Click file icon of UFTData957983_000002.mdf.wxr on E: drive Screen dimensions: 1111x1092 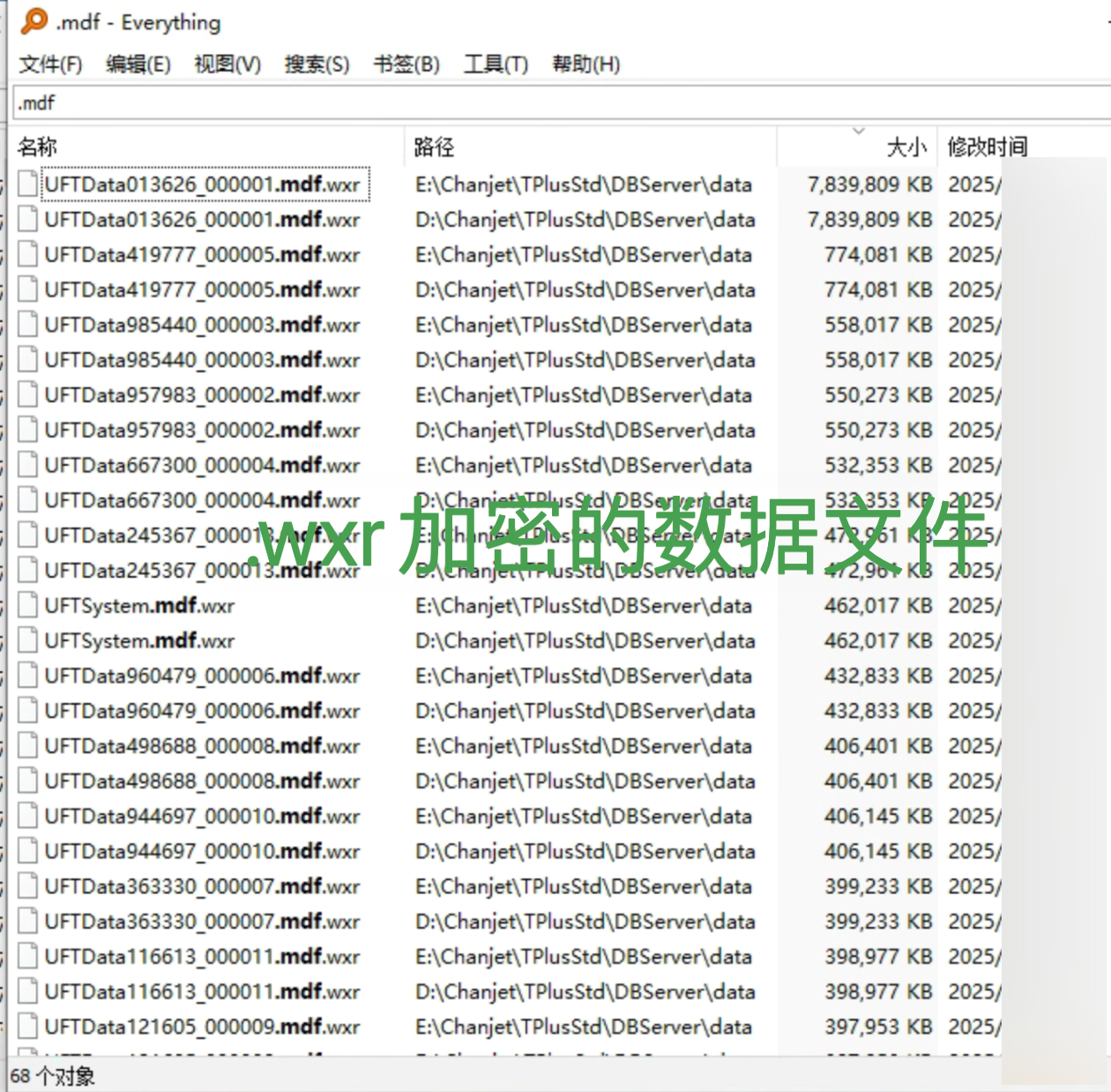[x=28, y=395]
